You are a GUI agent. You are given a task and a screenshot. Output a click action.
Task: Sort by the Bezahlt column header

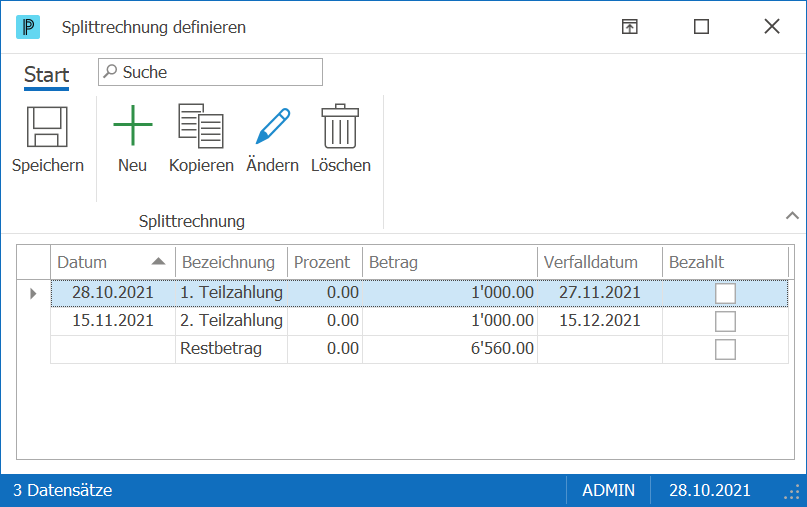(725, 262)
